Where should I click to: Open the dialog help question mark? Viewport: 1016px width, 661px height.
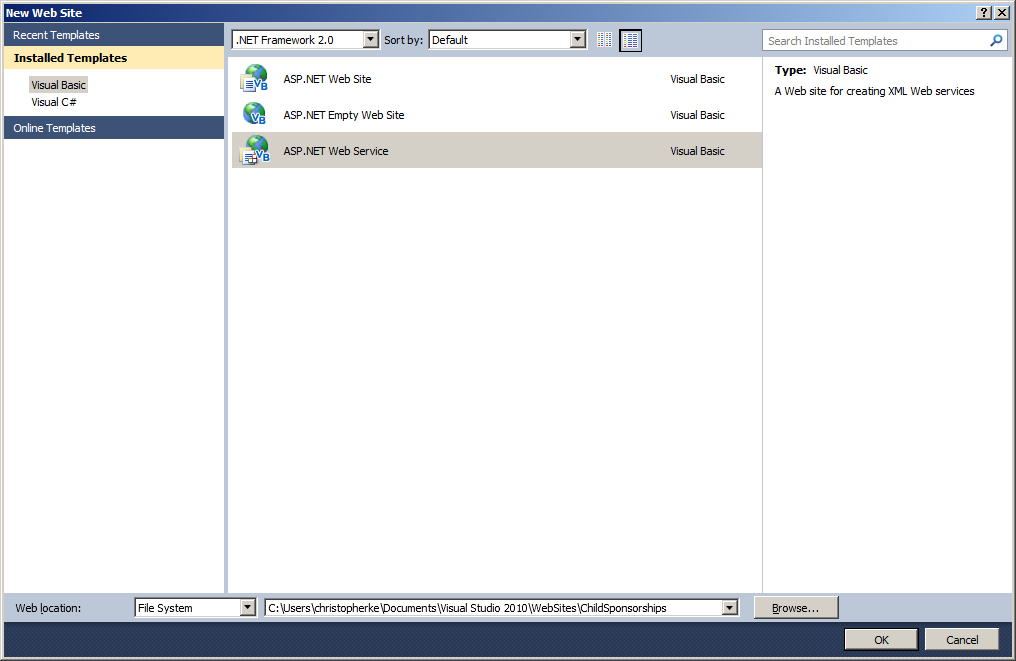point(984,13)
